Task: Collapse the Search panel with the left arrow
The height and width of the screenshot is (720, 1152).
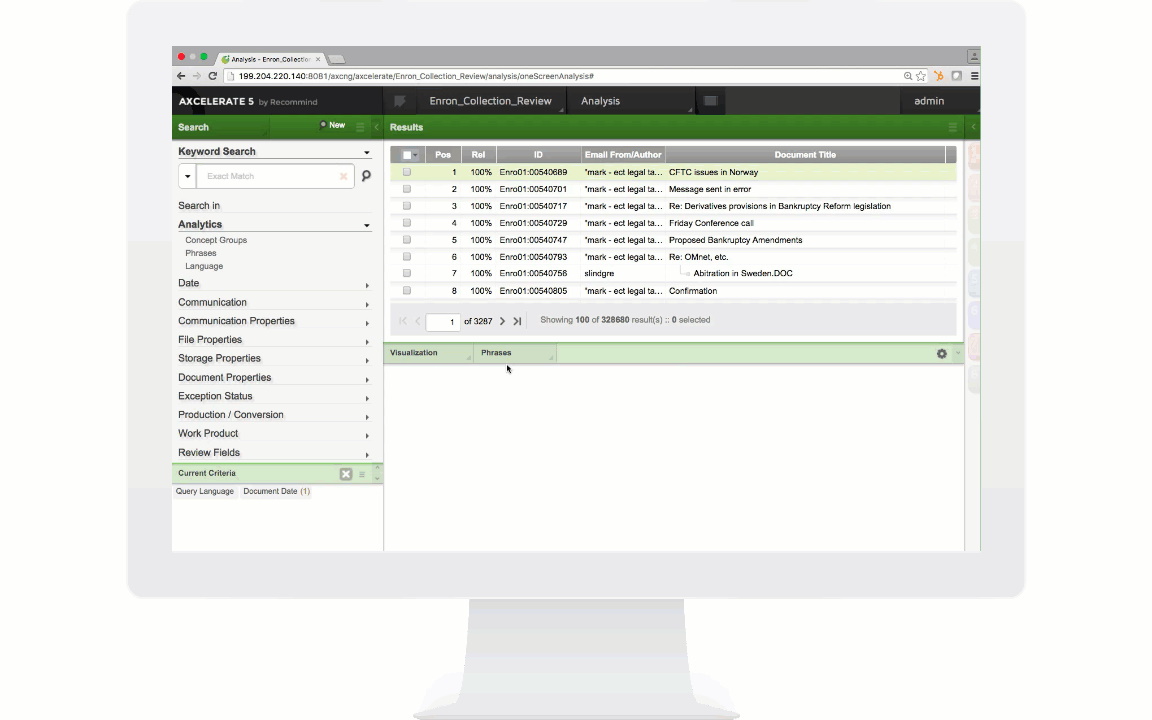Action: point(376,127)
